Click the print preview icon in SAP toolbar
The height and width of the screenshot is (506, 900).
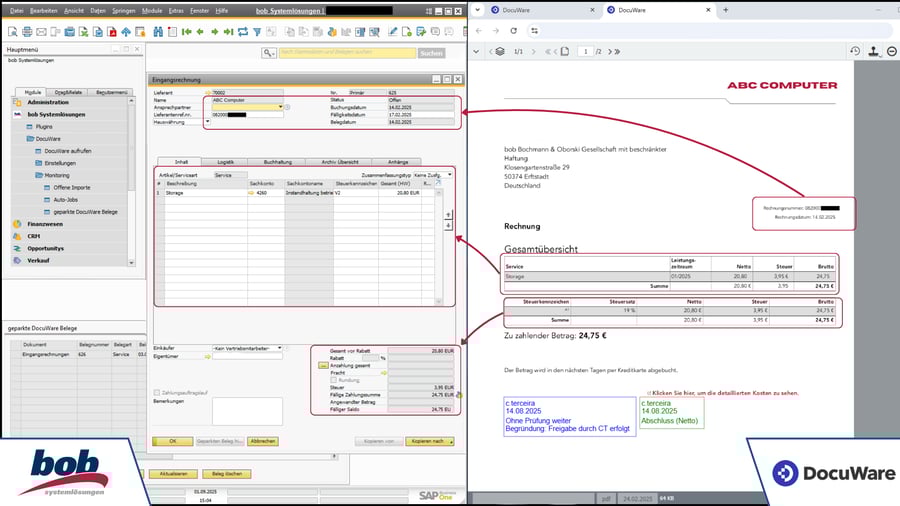click(x=13, y=32)
